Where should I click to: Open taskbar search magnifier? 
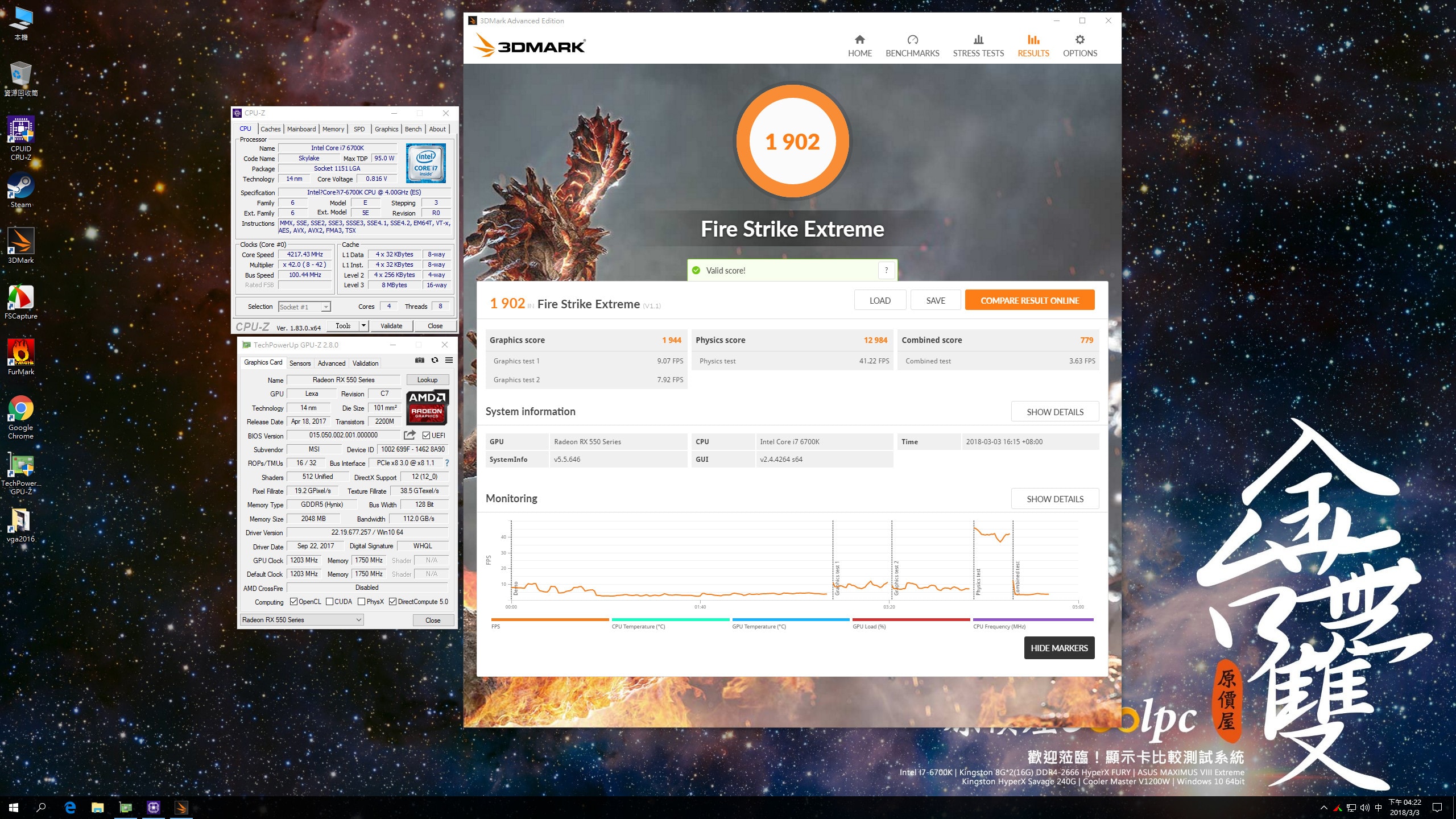click(x=41, y=808)
